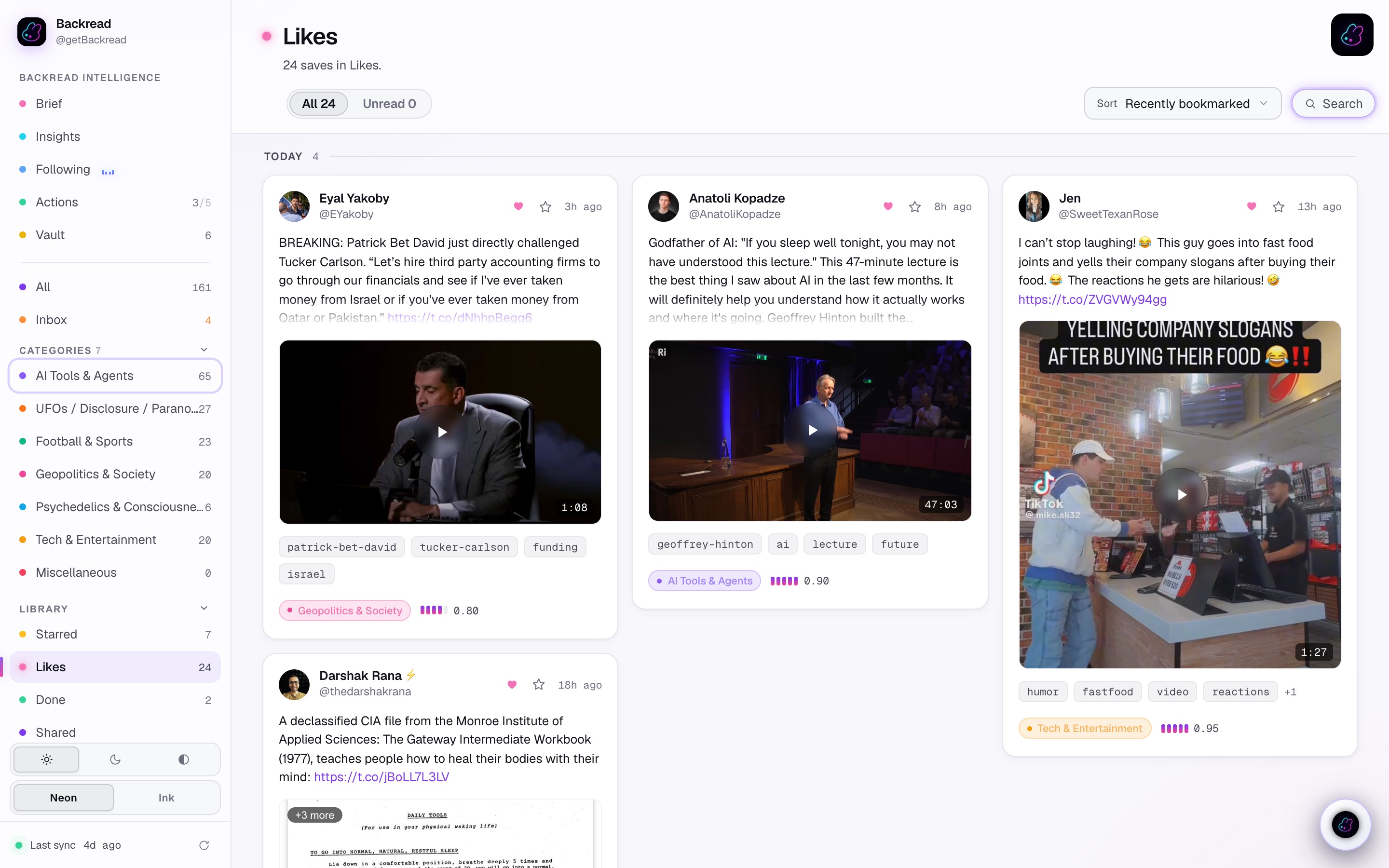The height and width of the screenshot is (868, 1389).
Task: Open Actions in sidebar
Action: (x=115, y=202)
